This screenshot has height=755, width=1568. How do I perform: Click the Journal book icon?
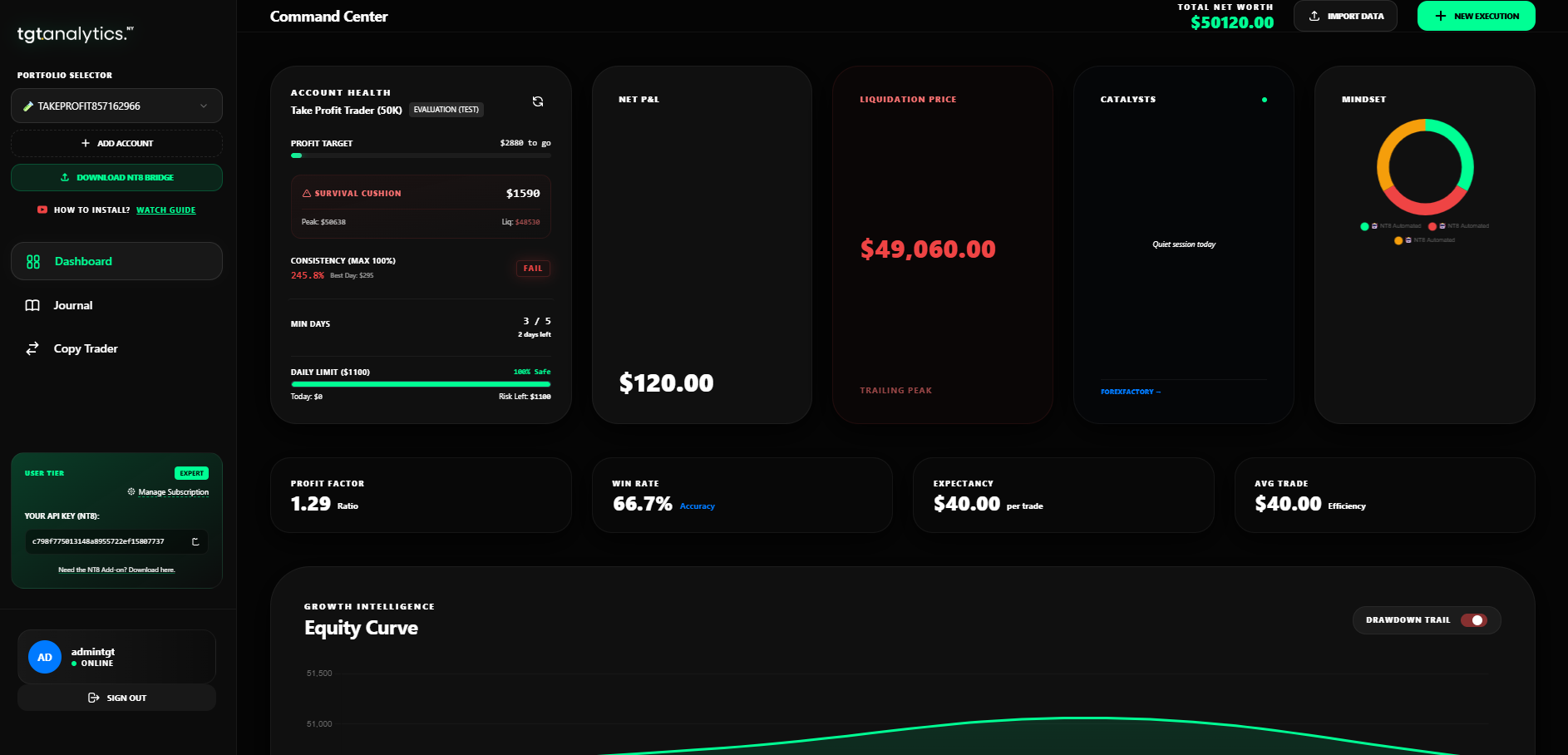(x=32, y=305)
